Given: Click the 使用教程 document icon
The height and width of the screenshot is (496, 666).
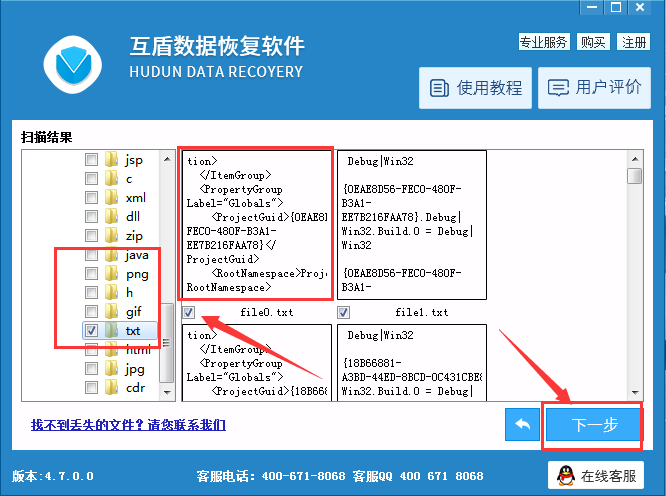Looking at the screenshot, I should click(x=439, y=88).
